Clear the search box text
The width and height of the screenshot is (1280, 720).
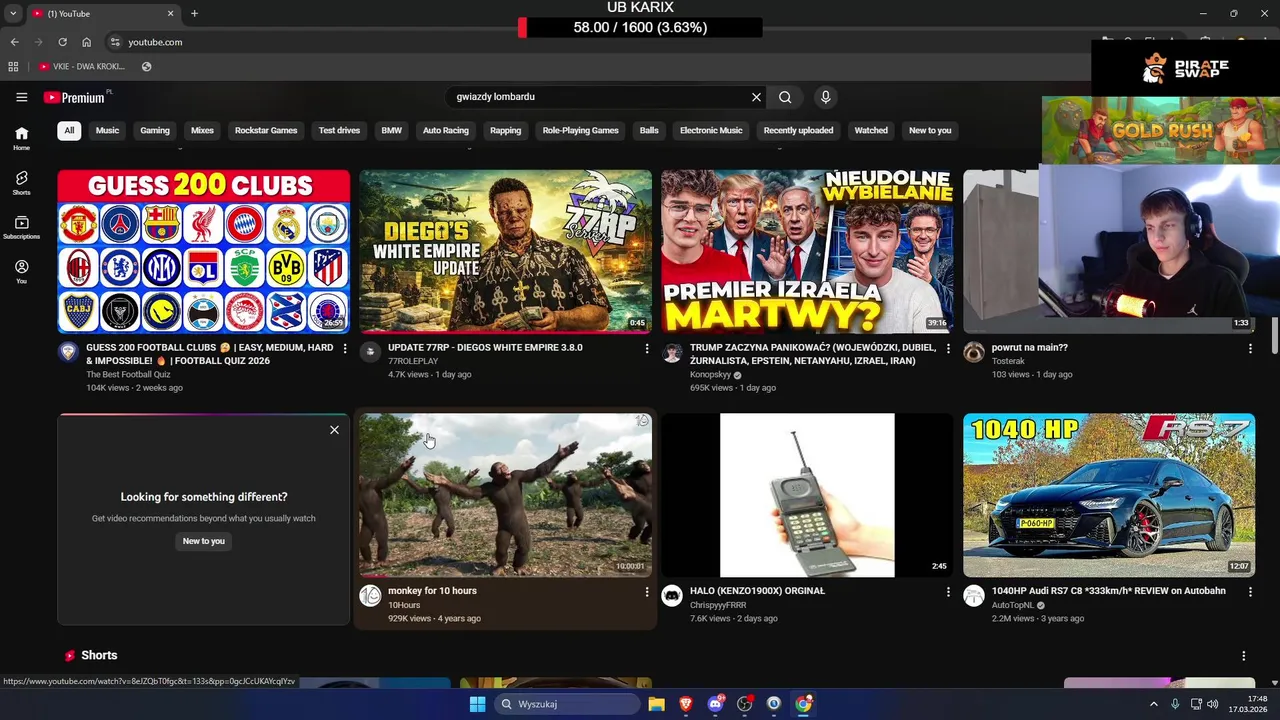point(756,97)
